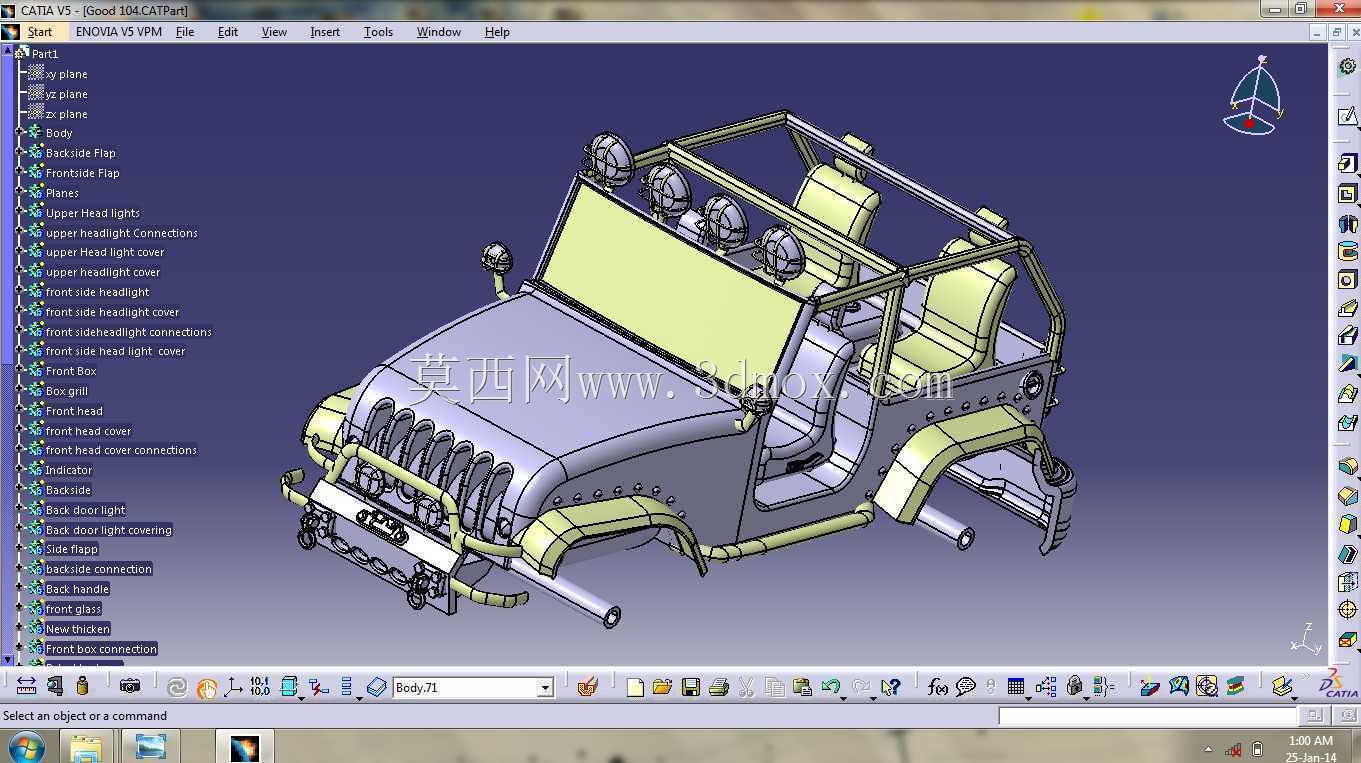Select the xy plane in tree
The image size is (1361, 763).
(x=67, y=74)
